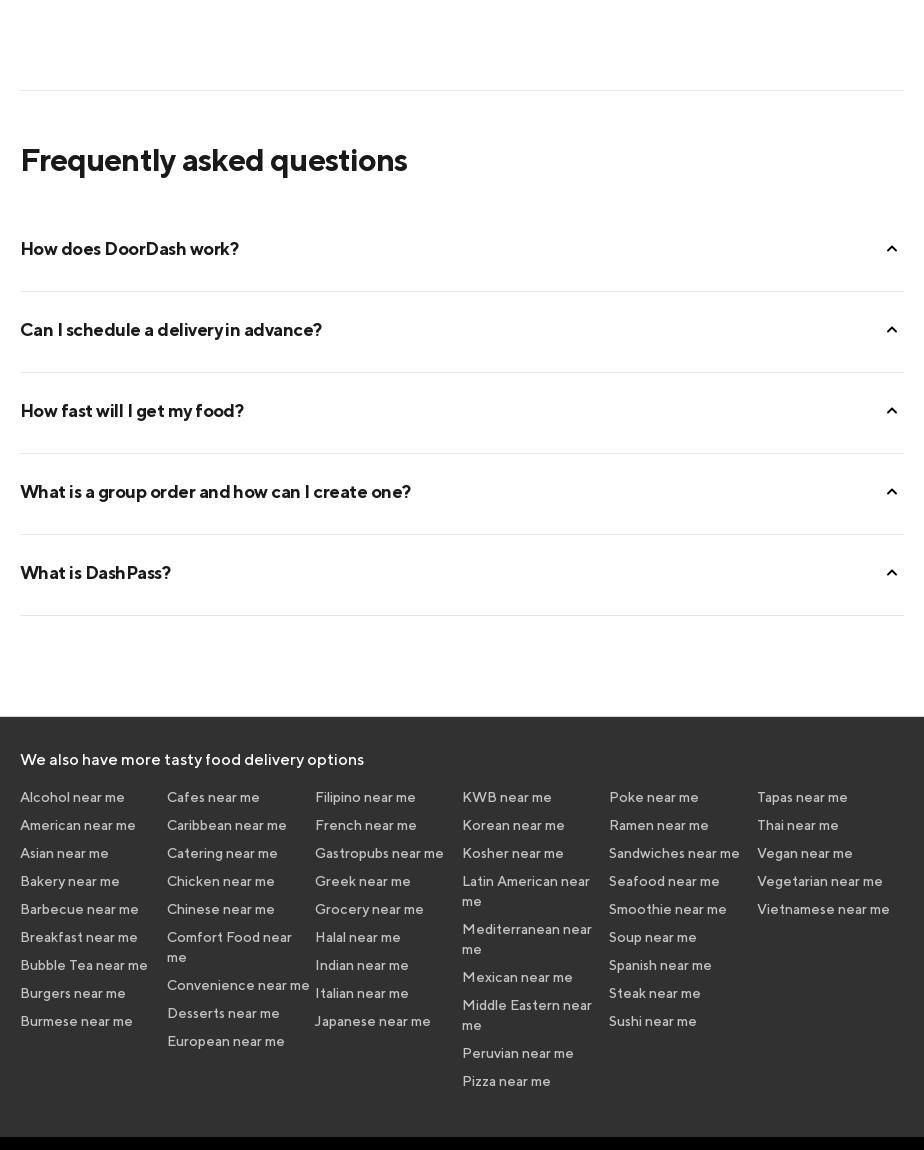Click 'Sushi near me' link
The width and height of the screenshot is (924, 1150).
click(653, 1021)
